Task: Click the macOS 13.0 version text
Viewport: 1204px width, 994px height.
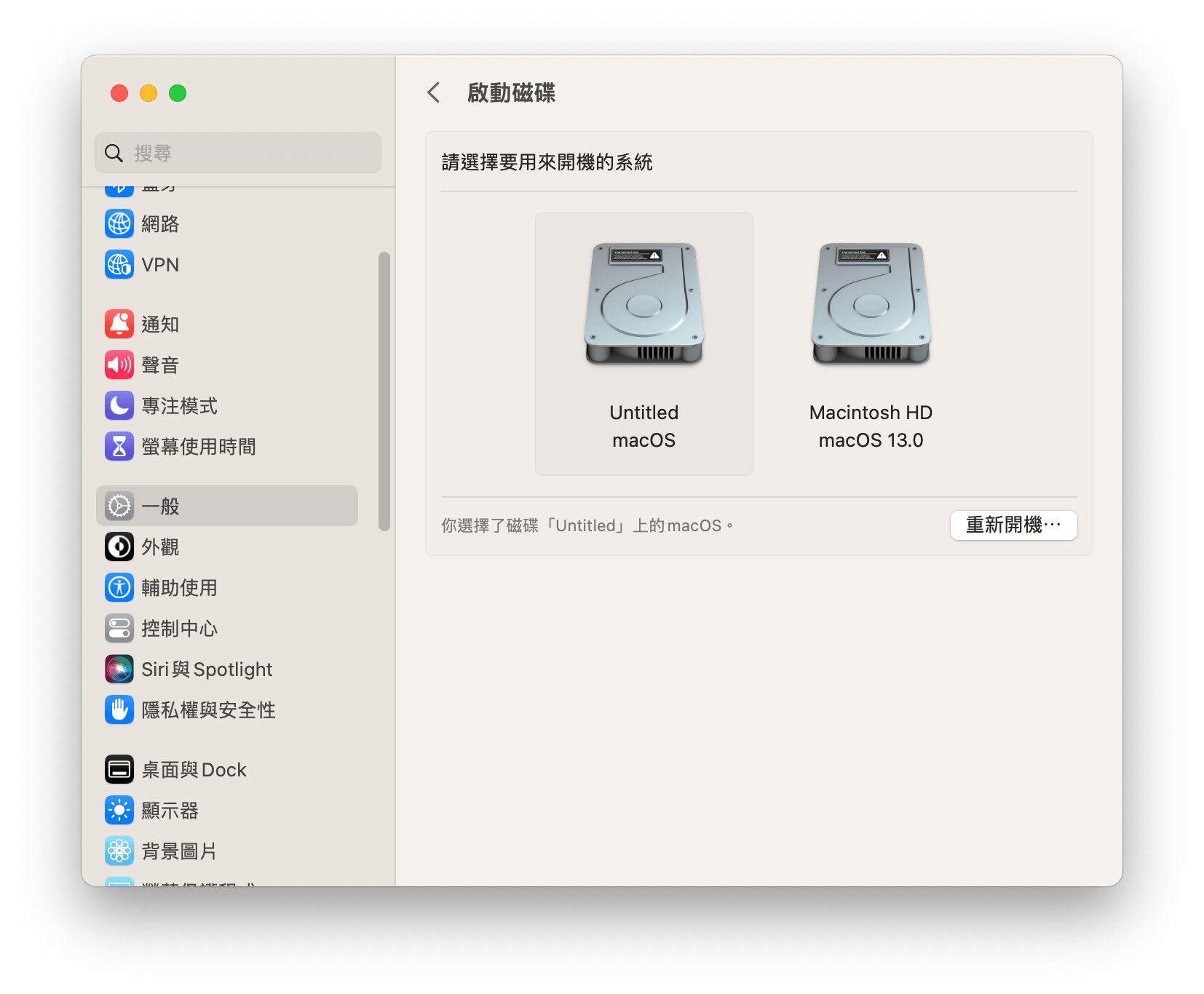Action: coord(871,440)
